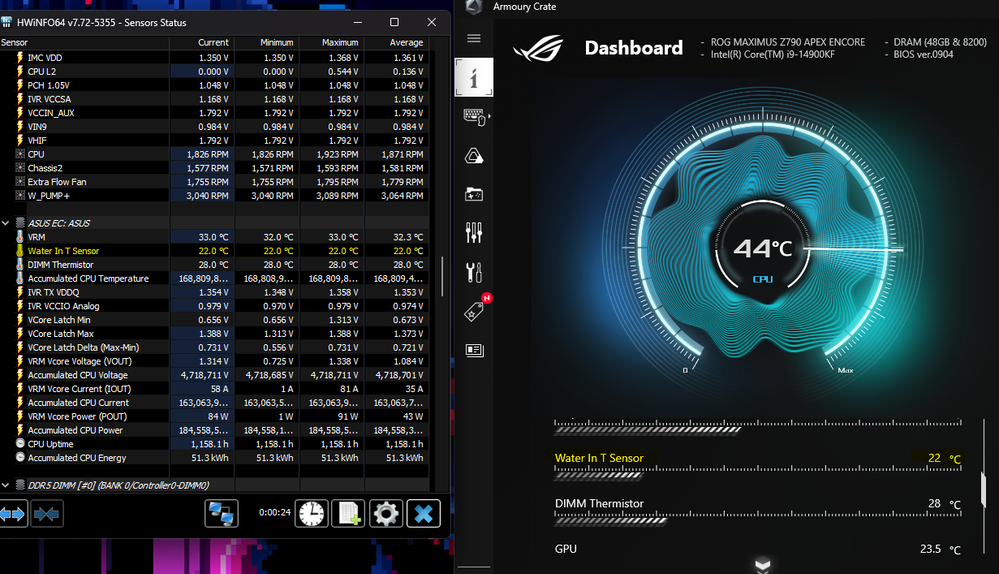Select the DIMM Thermistor row in HWiNFO
This screenshot has height=574, width=999.
(214, 264)
